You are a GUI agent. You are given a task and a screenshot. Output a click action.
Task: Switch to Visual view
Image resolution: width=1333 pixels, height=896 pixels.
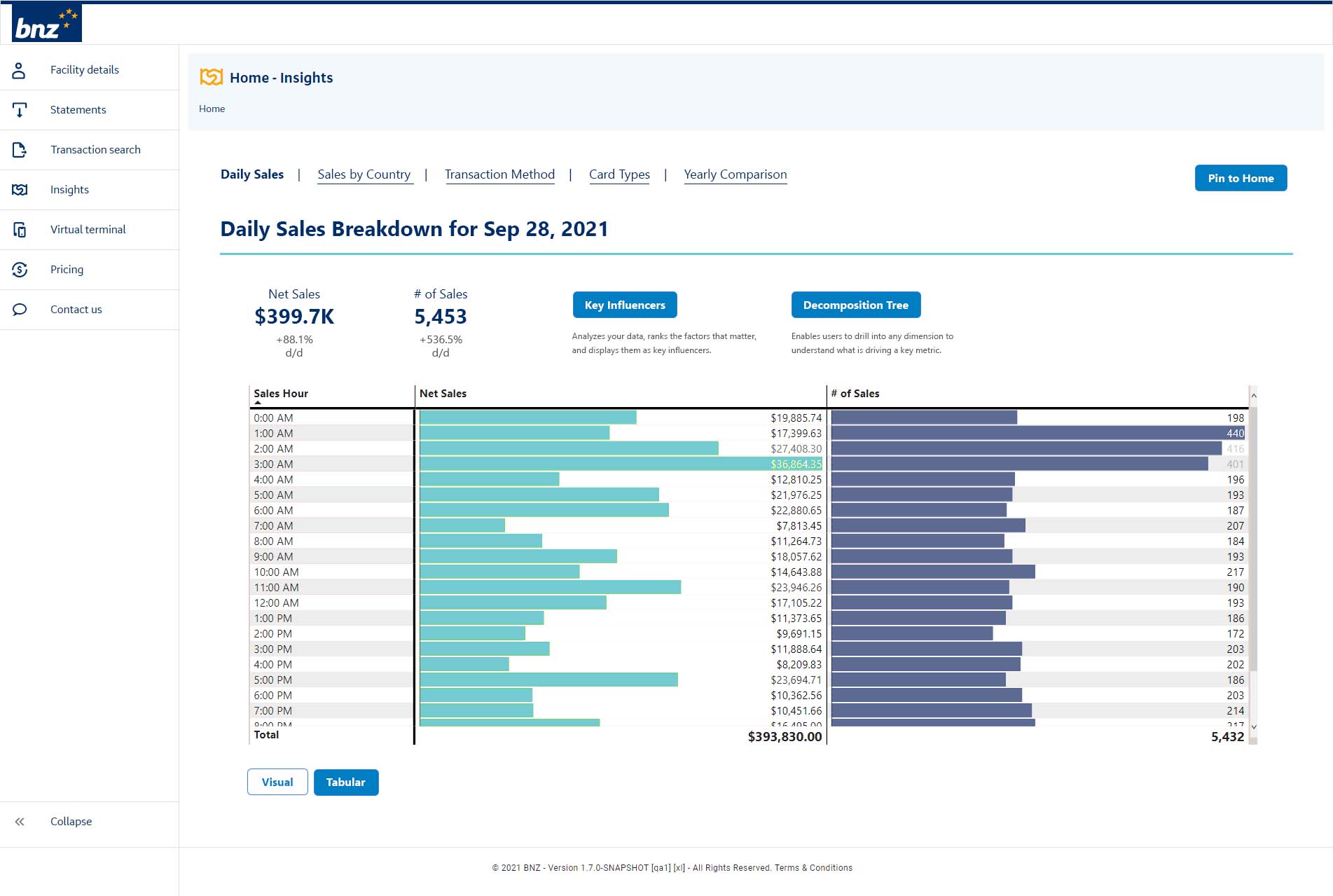click(x=277, y=782)
